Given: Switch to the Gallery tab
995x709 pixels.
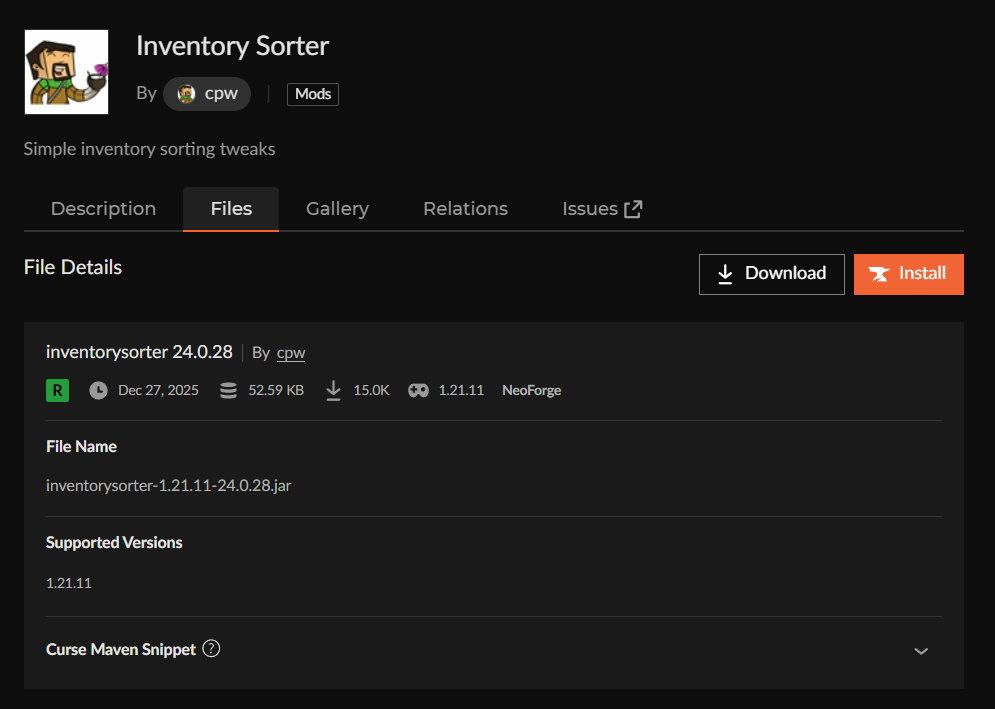Looking at the screenshot, I should click(x=337, y=208).
